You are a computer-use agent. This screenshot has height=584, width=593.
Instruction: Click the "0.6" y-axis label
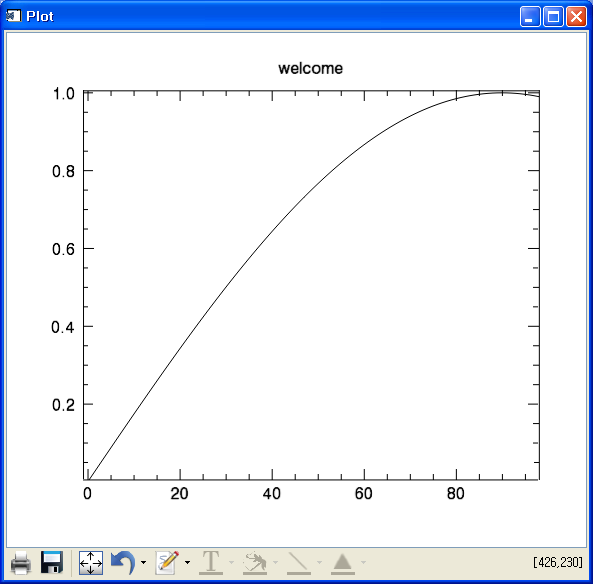click(x=64, y=249)
